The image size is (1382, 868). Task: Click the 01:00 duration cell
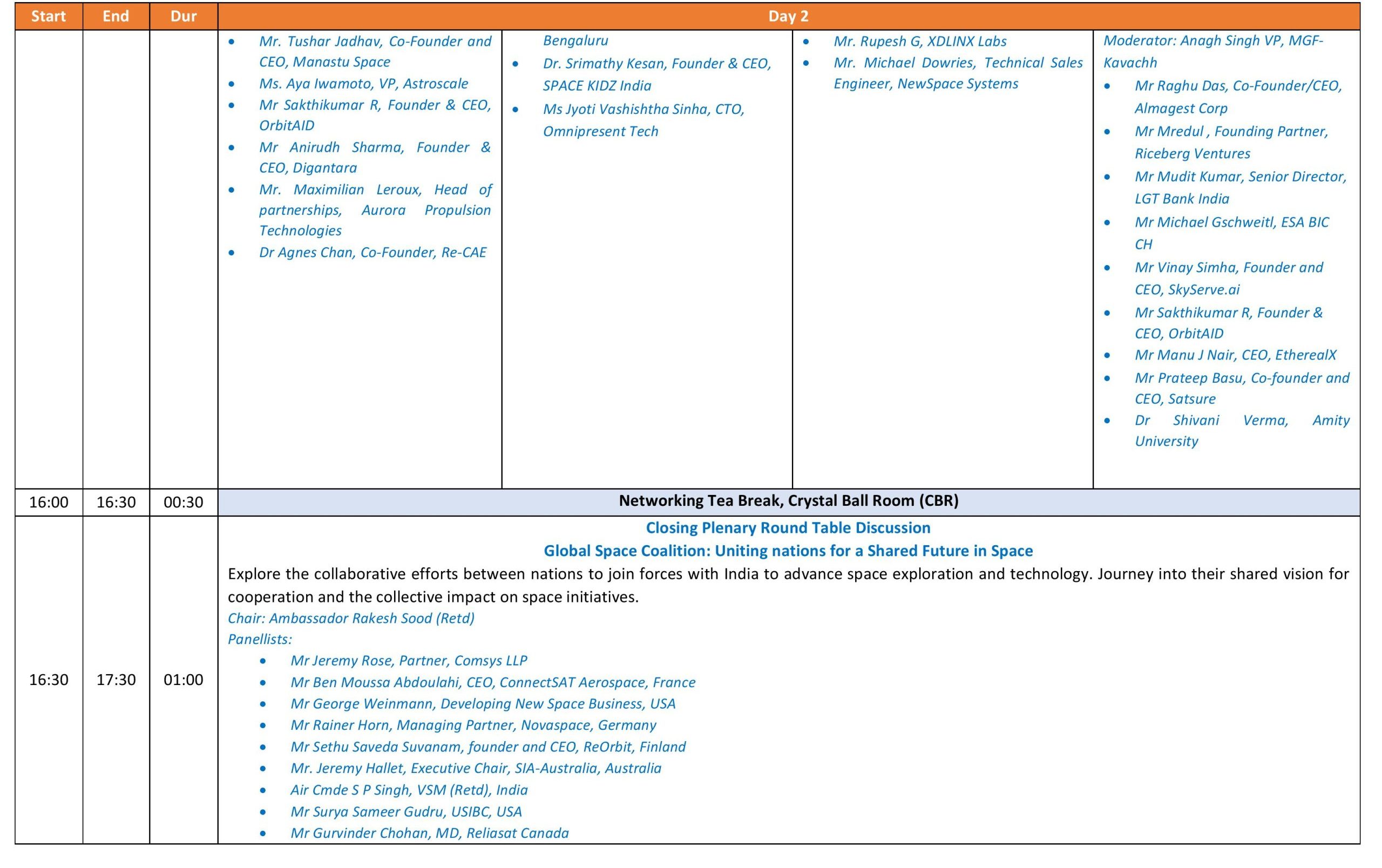tap(183, 680)
